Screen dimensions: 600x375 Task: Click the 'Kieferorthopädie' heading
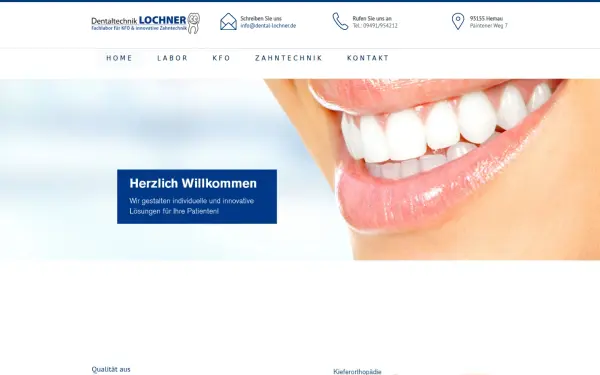pos(357,372)
